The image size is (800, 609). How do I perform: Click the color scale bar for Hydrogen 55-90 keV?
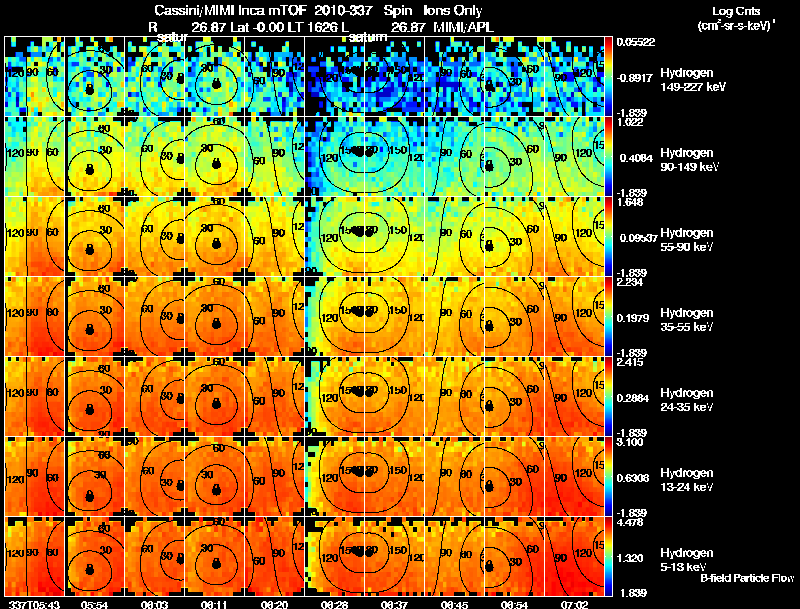(609, 237)
